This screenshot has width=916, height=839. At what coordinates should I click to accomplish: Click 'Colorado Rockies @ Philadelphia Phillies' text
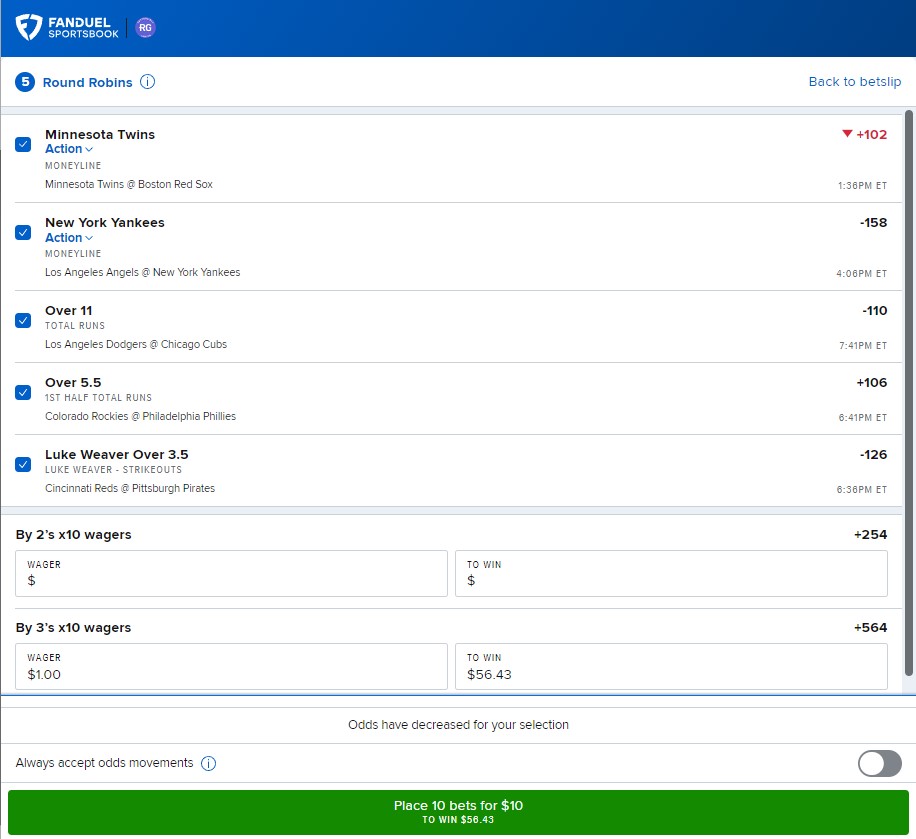(140, 416)
